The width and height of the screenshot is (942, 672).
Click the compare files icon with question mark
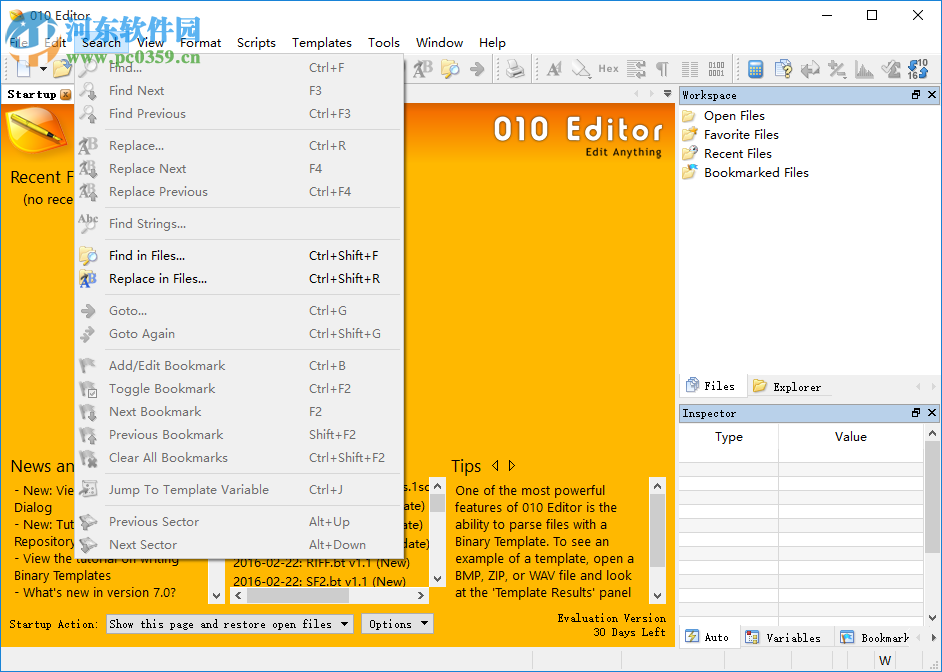(x=783, y=69)
